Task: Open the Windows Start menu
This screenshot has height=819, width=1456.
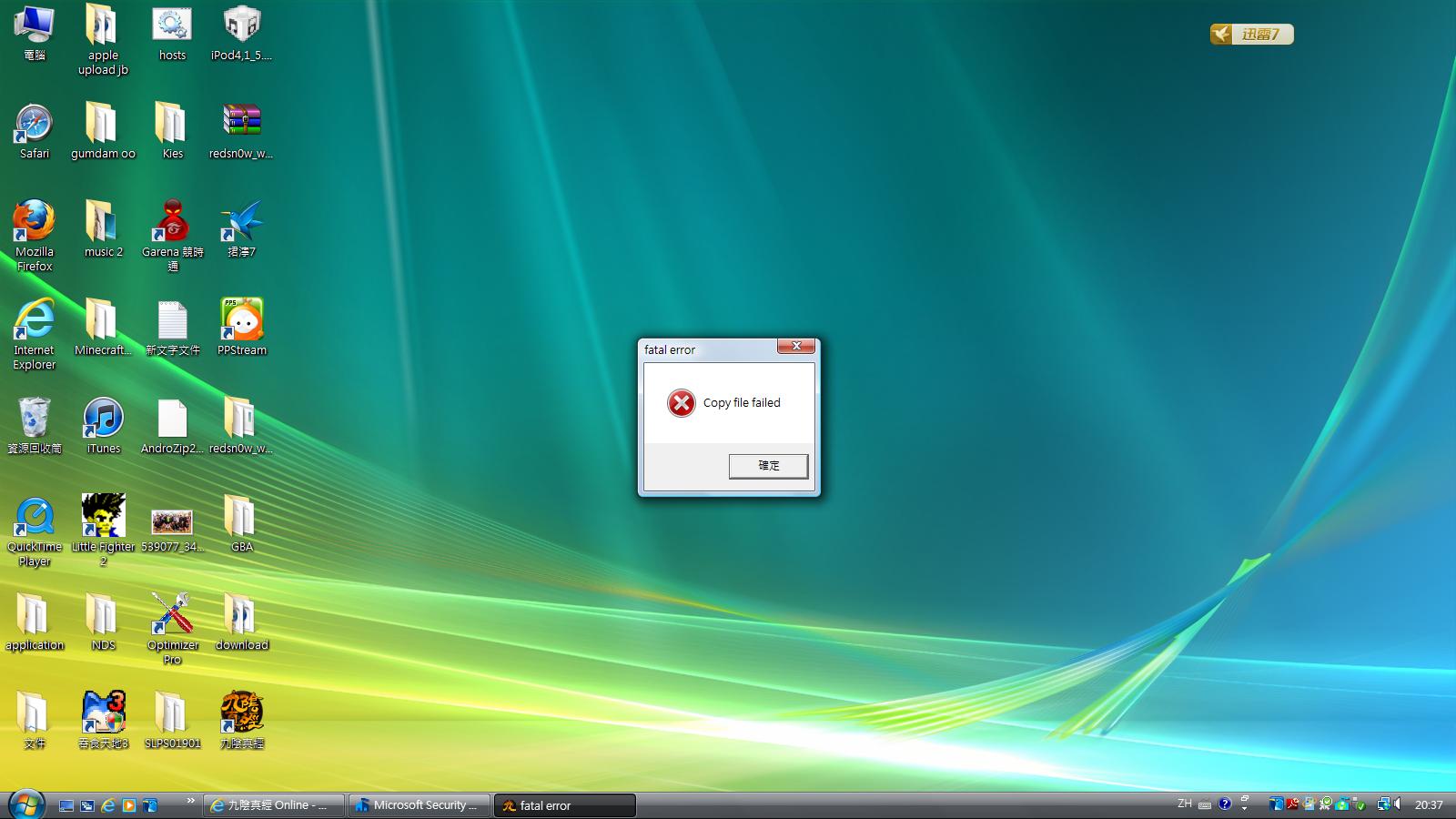Action: coord(25,804)
